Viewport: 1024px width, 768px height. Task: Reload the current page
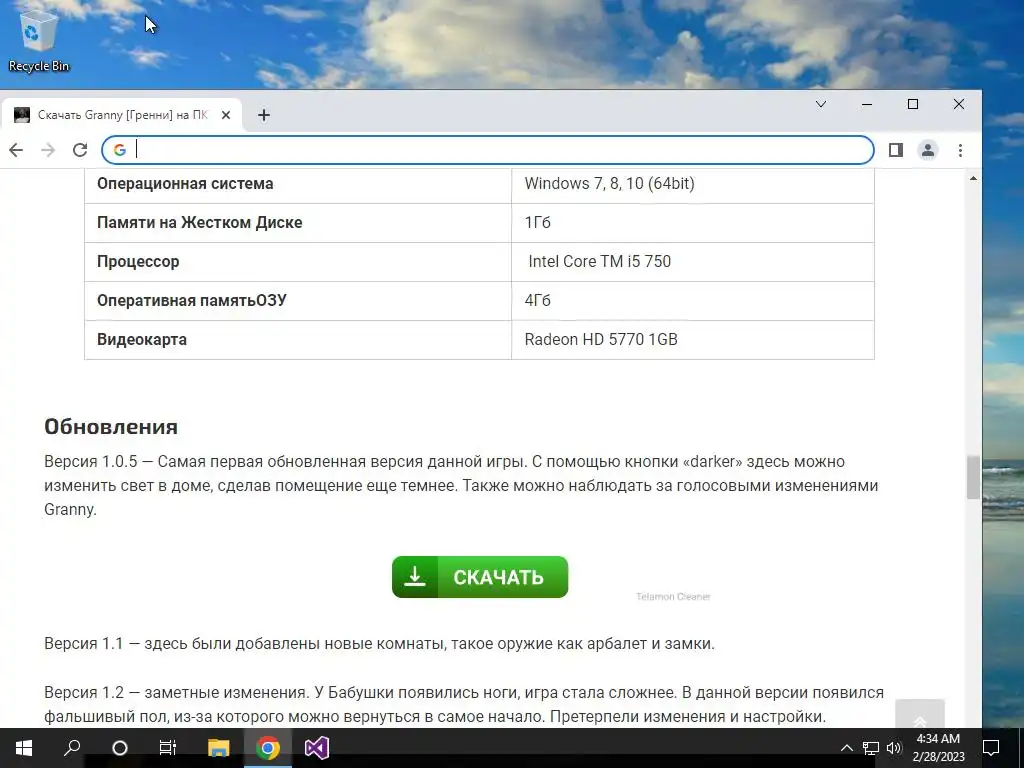[x=80, y=150]
